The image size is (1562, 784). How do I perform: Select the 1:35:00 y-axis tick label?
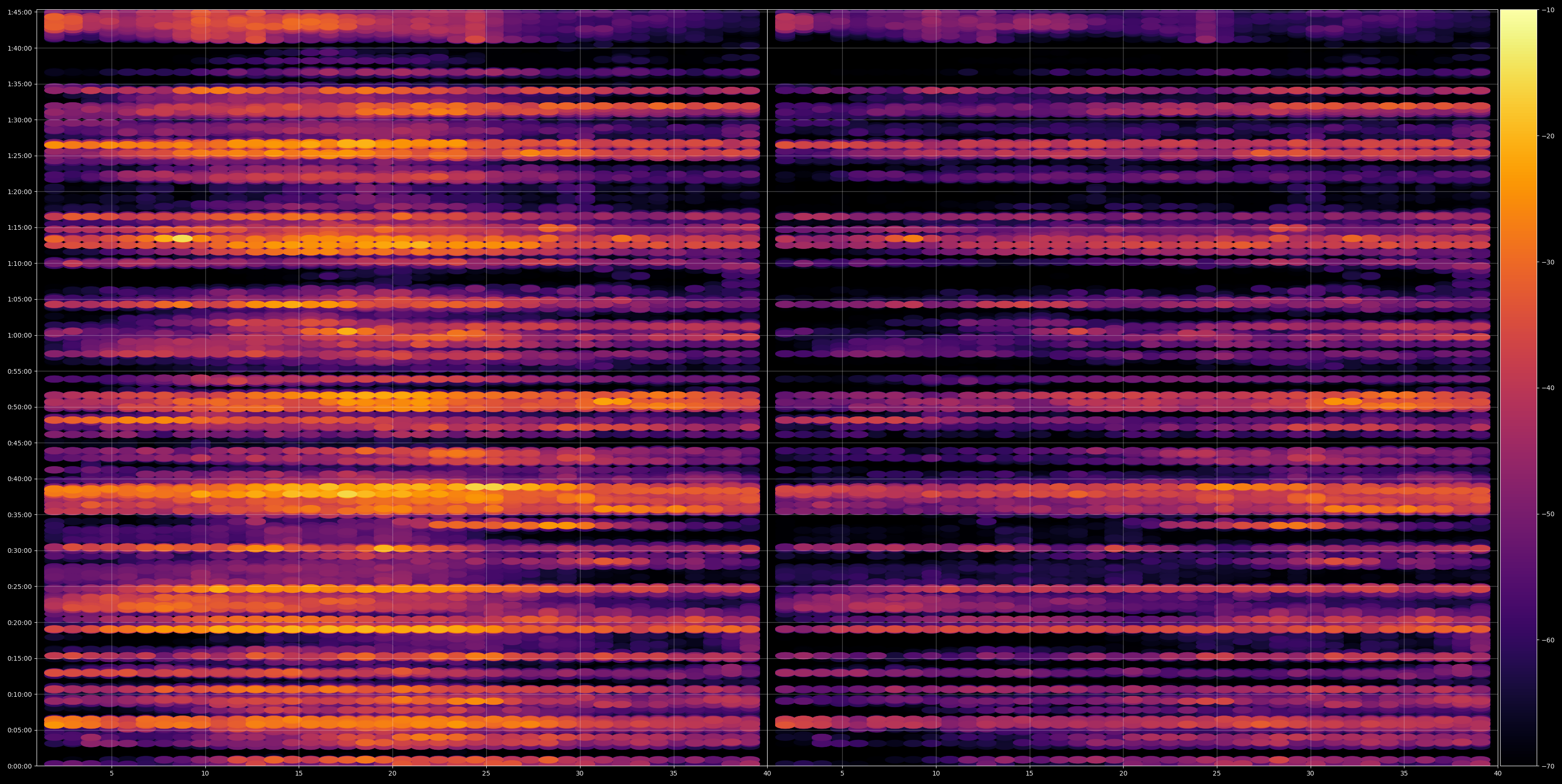pyautogui.click(x=19, y=84)
